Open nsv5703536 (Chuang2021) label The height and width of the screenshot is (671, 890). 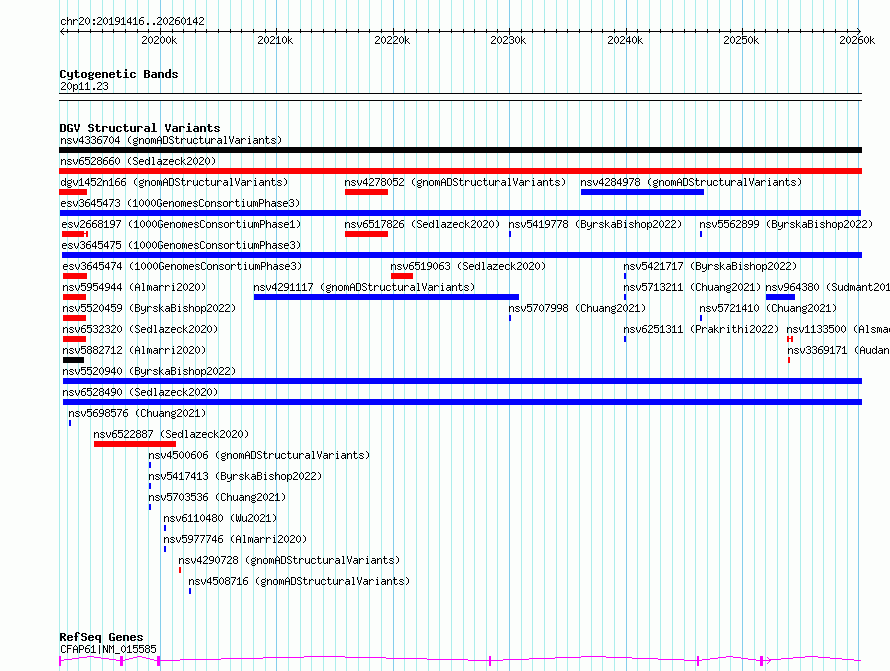217,497
